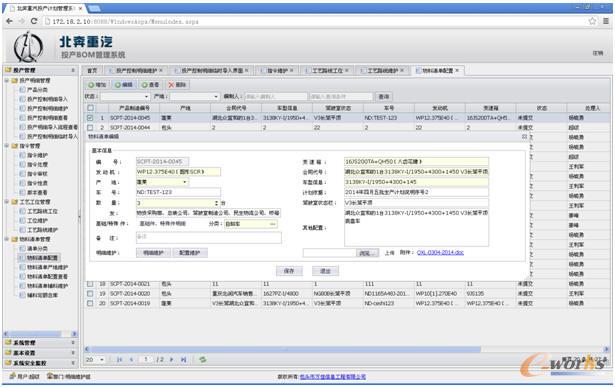
Task: Uncheck the row SCPT-2014-0045 checkbox
Action: click(90, 118)
